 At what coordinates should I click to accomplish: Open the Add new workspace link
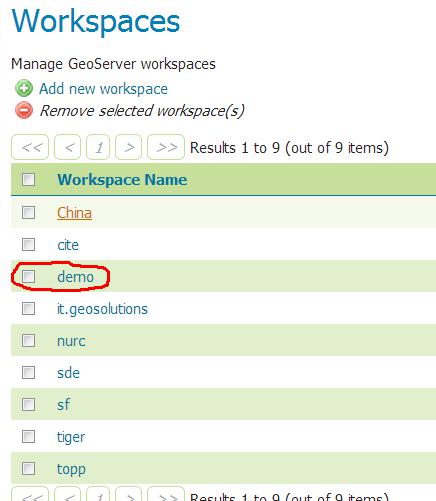(x=103, y=89)
